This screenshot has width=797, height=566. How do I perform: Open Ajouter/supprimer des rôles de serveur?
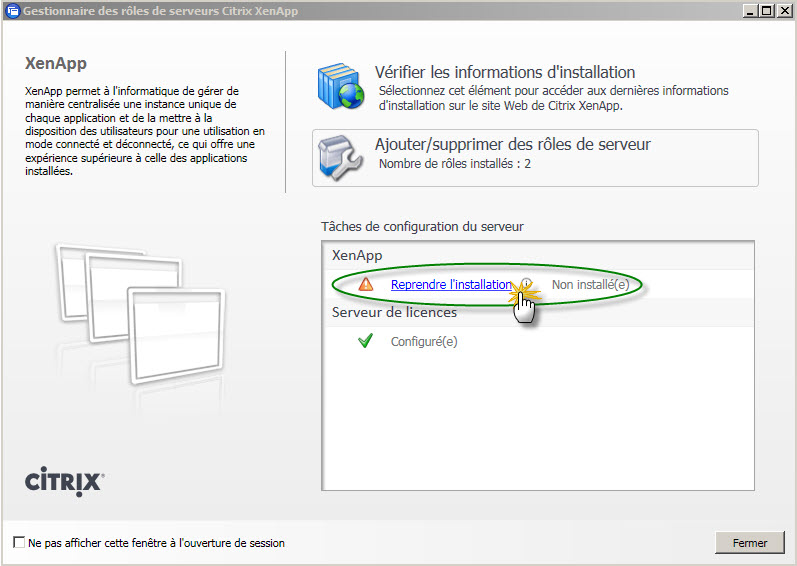coord(535,158)
